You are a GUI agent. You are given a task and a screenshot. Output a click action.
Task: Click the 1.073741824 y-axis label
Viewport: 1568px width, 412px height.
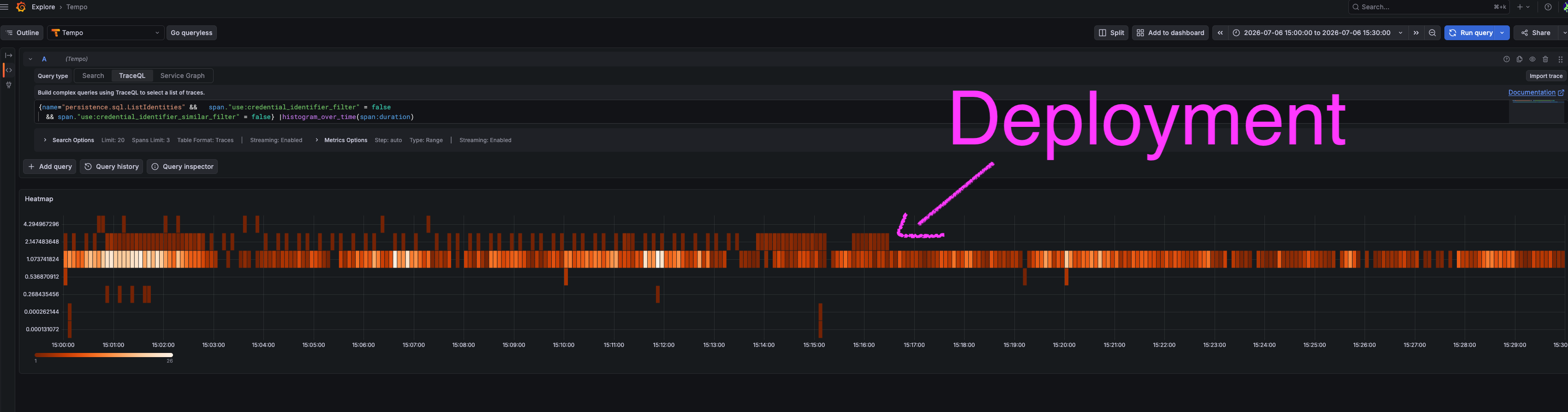(x=42, y=259)
